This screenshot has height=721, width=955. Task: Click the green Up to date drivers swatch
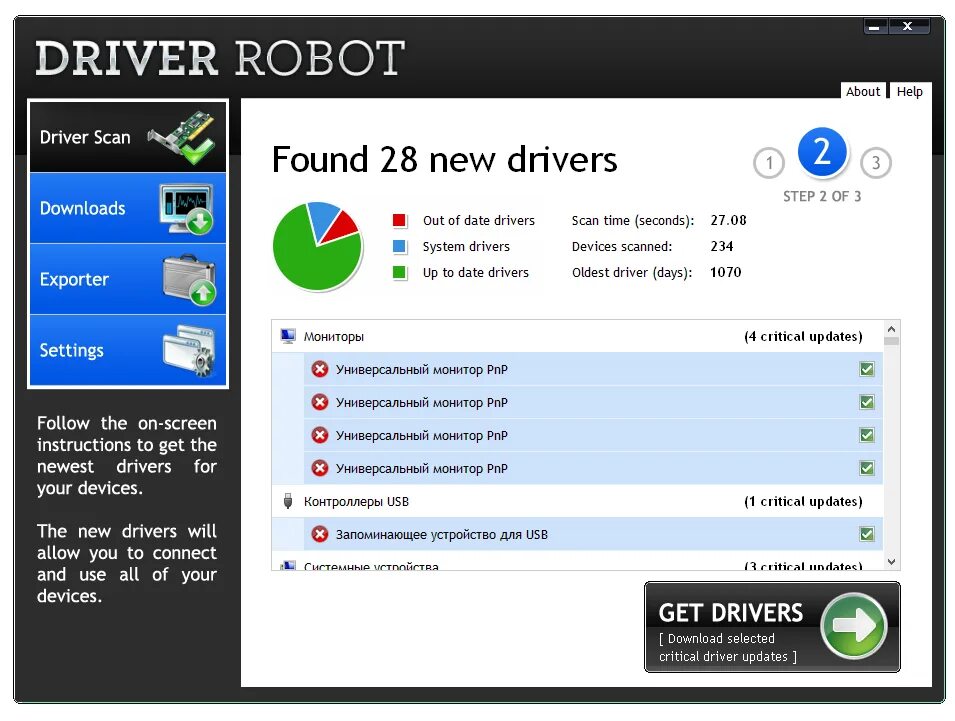400,272
